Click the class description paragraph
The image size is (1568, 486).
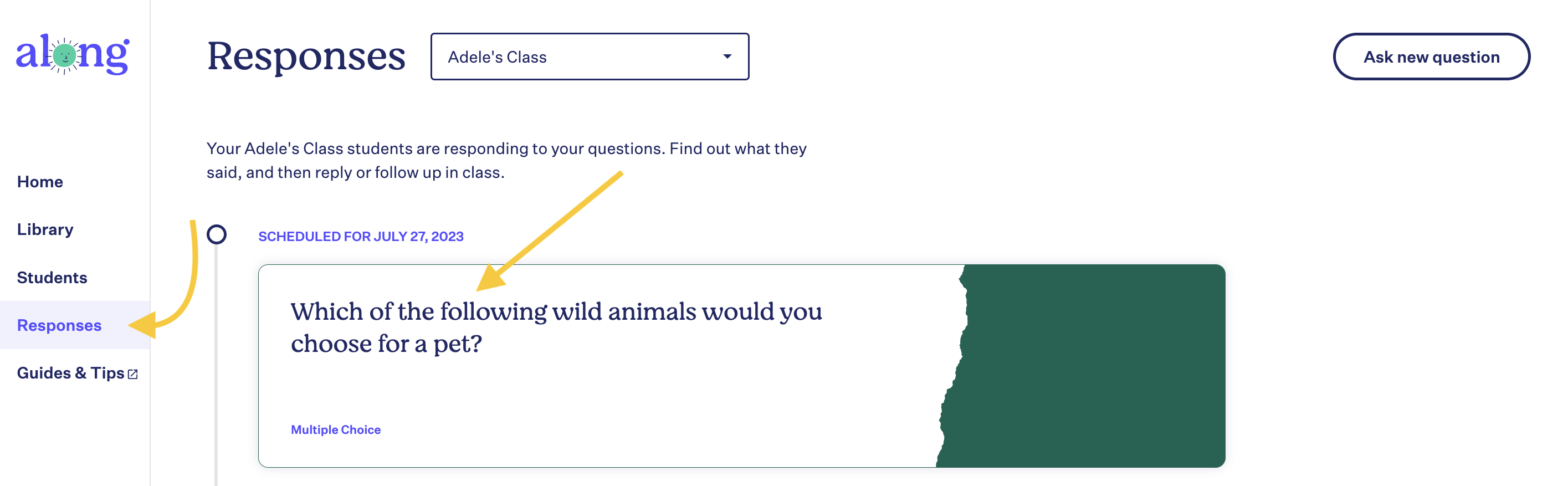tap(506, 160)
